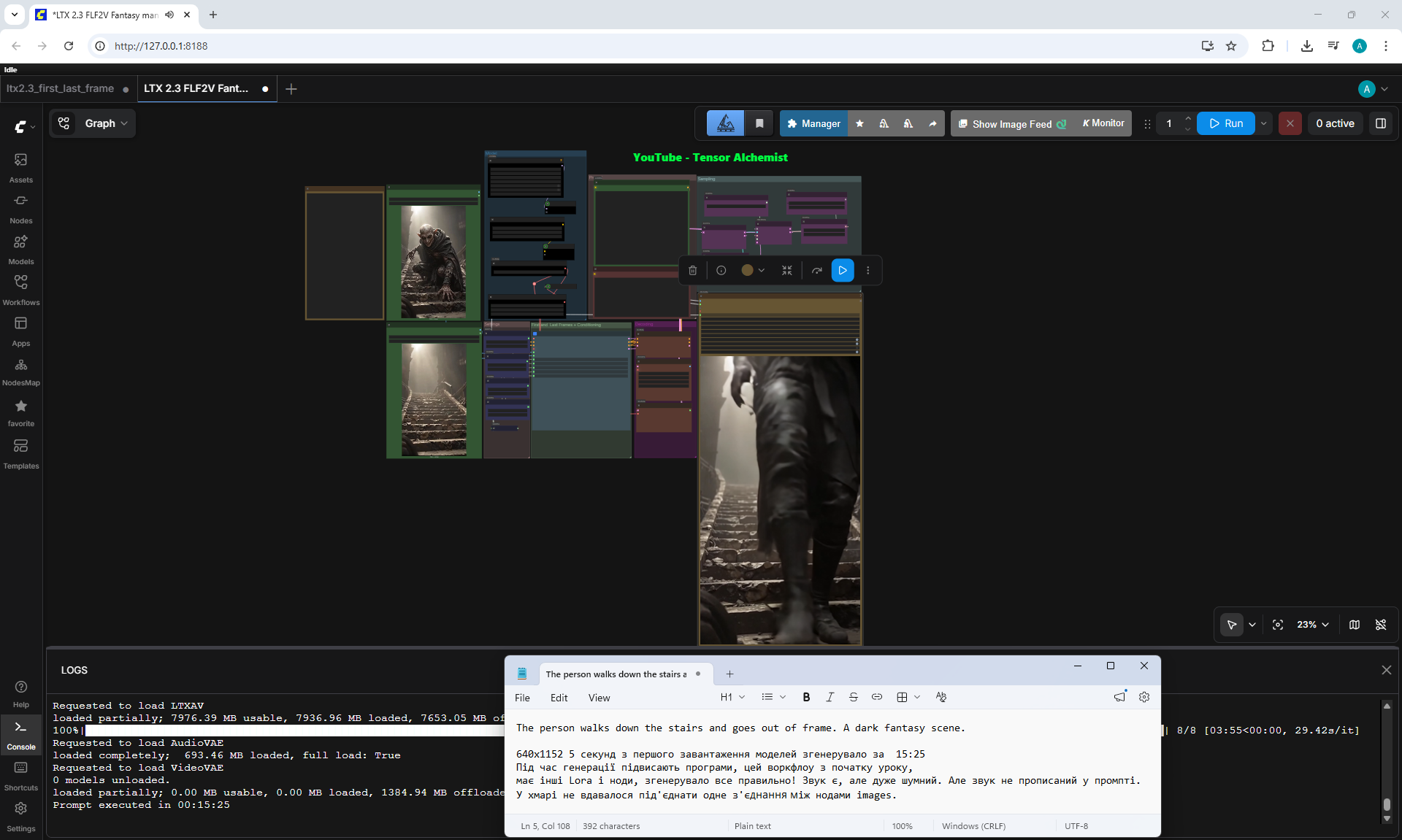Screen dimensions: 1402x840
Task: Switch to ltx2.3_first_last_frame workflow tab
Action: [x=61, y=88]
